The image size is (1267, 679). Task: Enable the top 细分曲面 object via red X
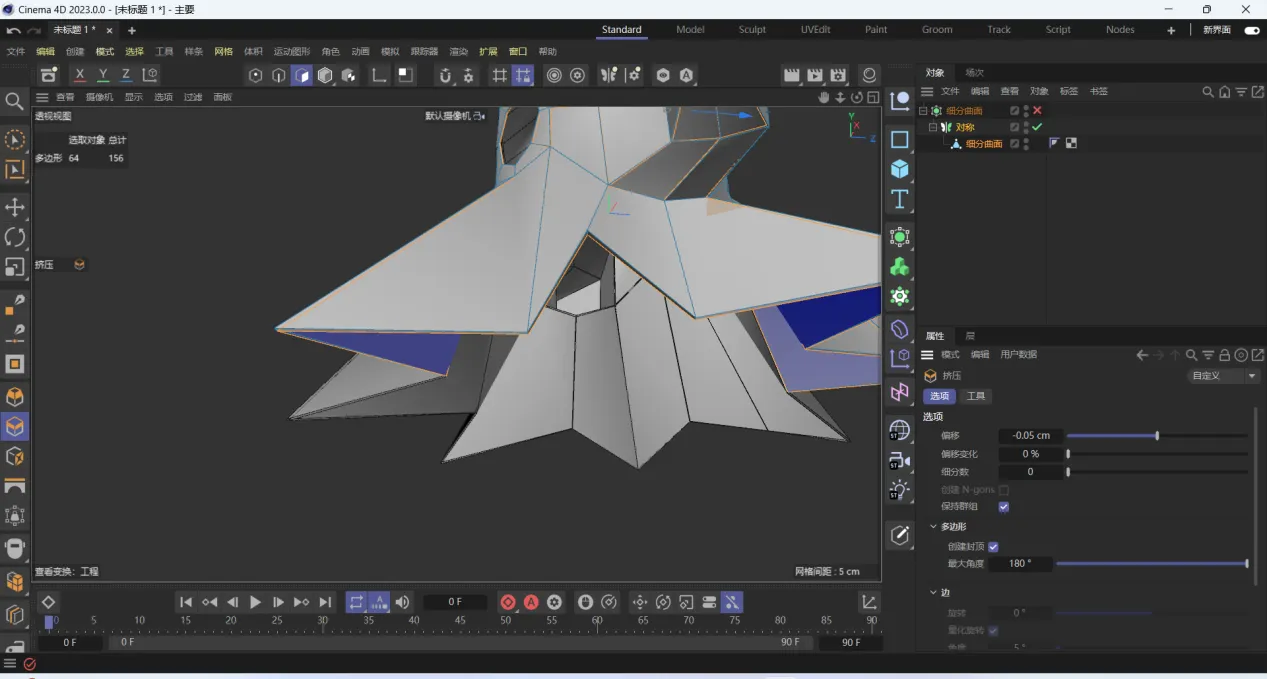1038,111
